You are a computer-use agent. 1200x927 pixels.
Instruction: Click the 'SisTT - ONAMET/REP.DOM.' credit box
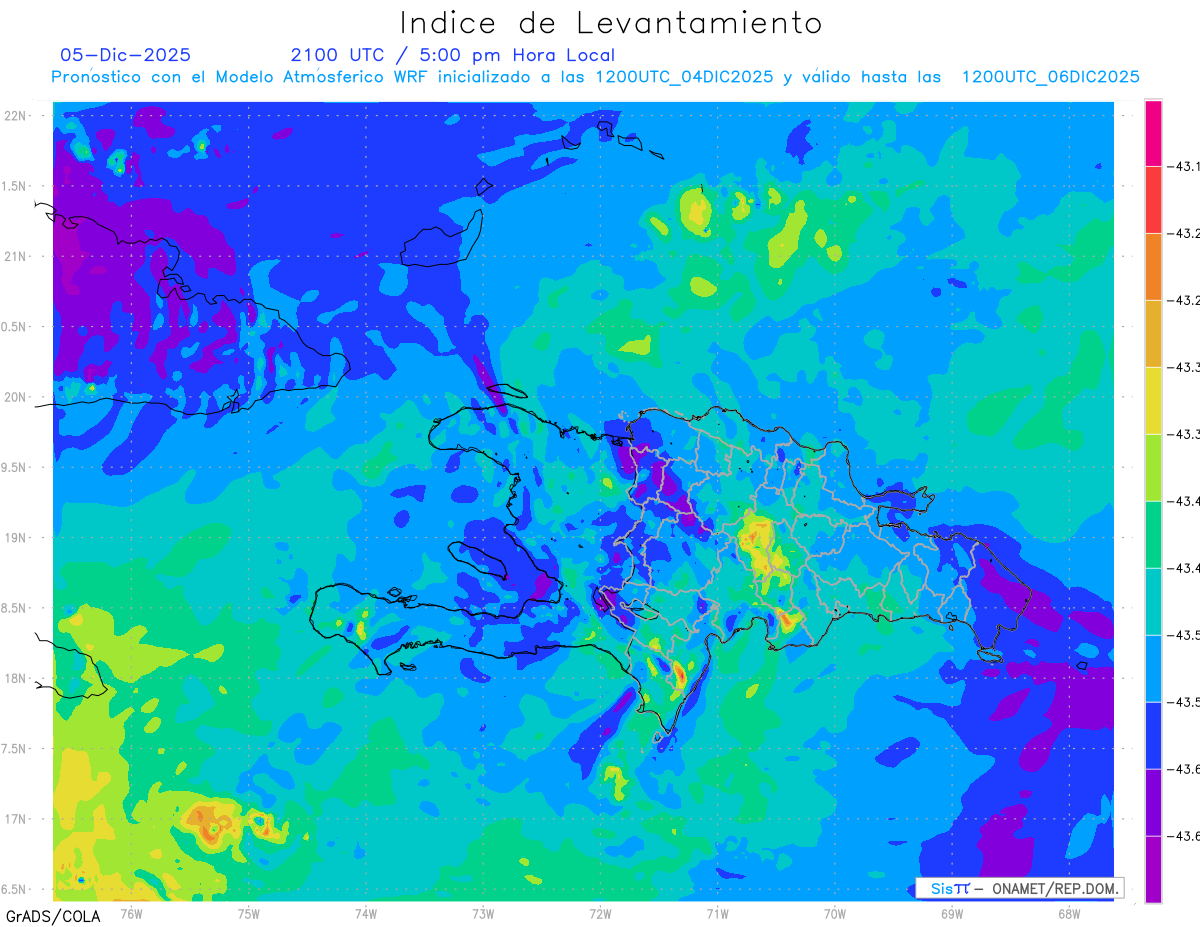click(1019, 888)
